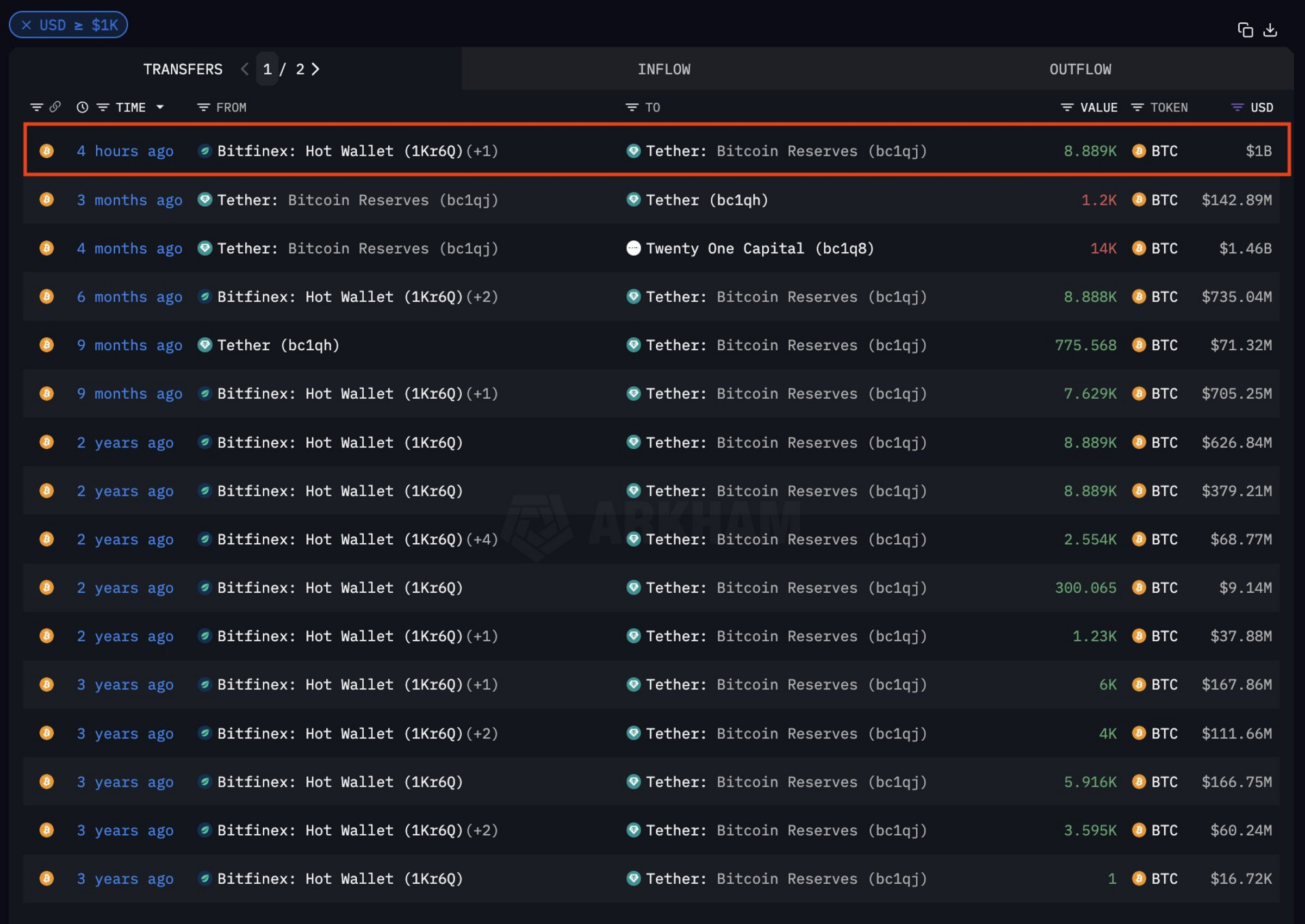Remove the USD ≥ $1K filter chip
Viewport: 1305px width, 924px height.
pos(26,25)
